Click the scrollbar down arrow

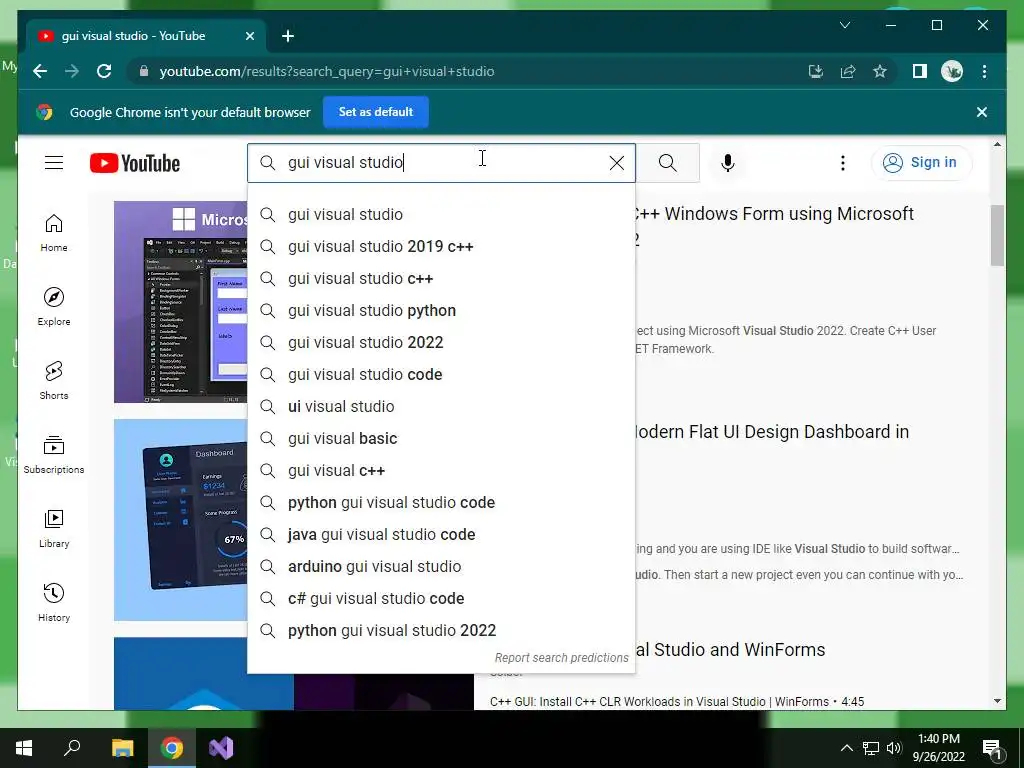tap(997, 701)
